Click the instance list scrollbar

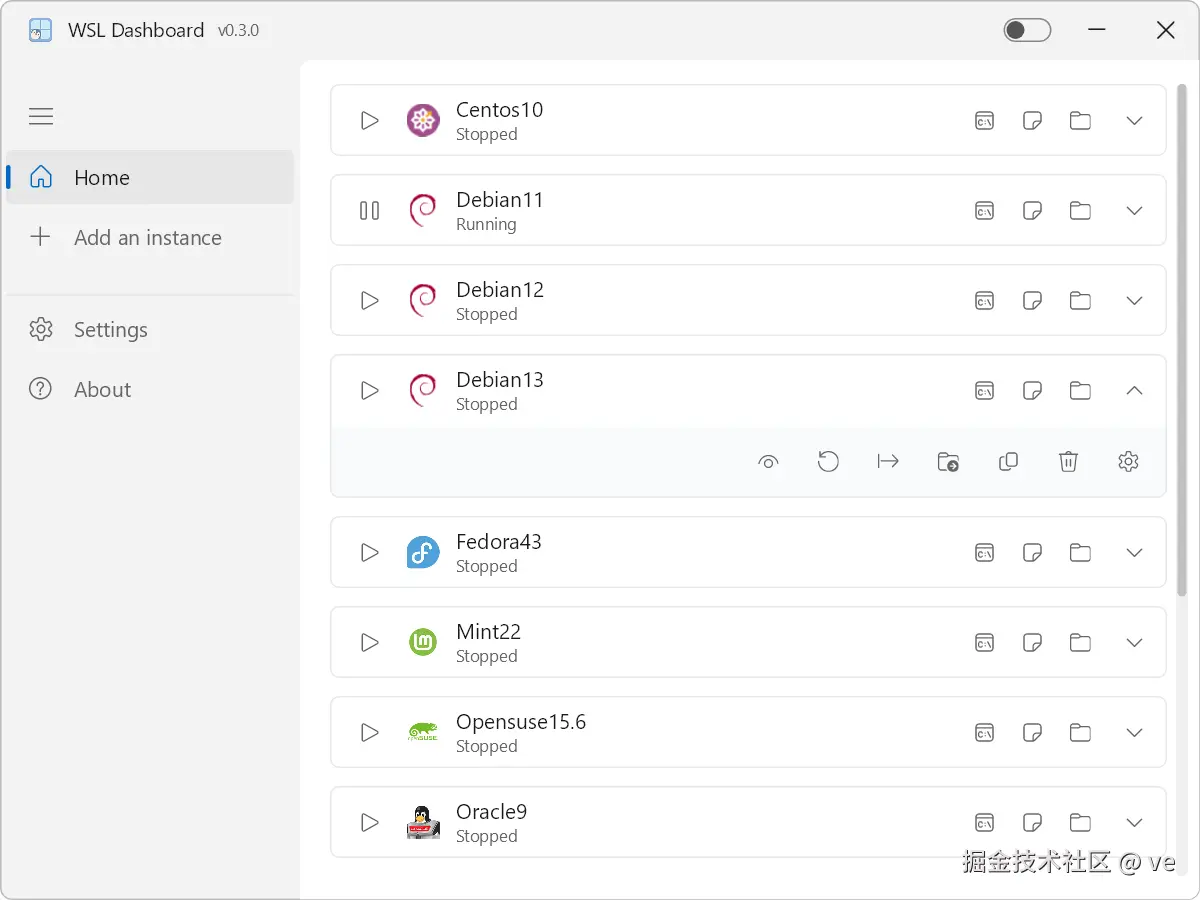(1182, 342)
